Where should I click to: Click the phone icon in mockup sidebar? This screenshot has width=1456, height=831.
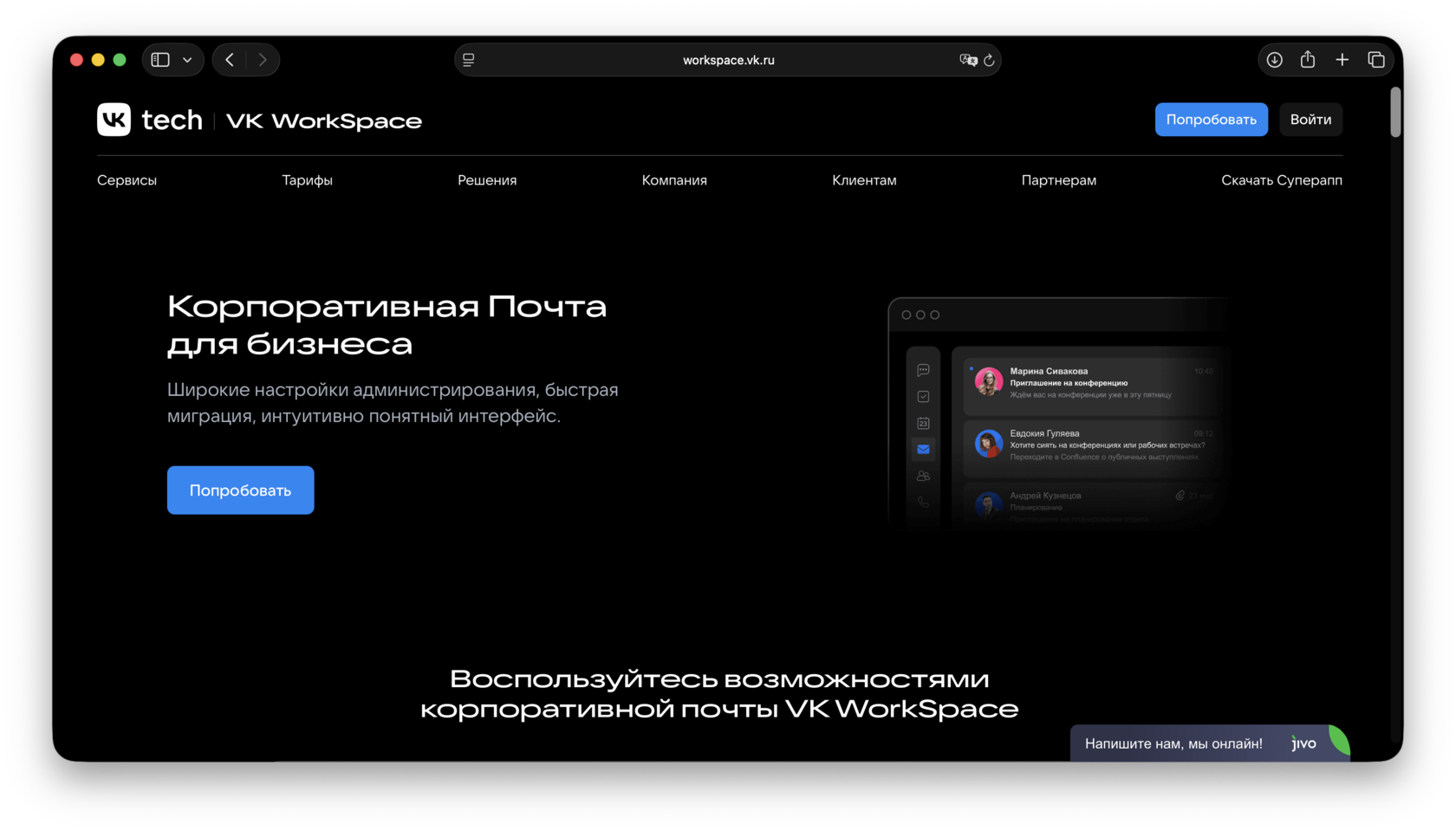(x=923, y=502)
